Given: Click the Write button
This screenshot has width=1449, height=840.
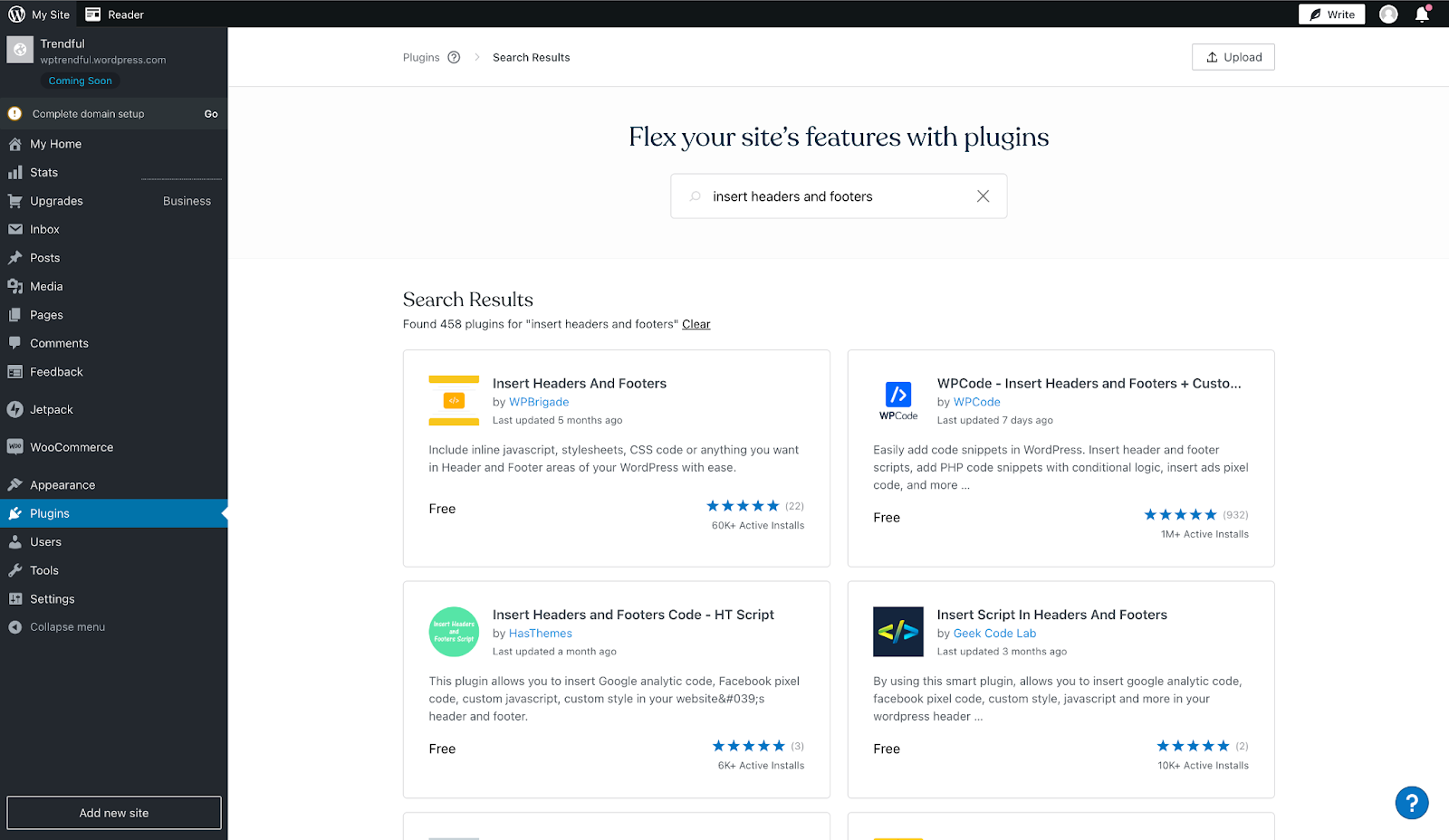Looking at the screenshot, I should (1331, 14).
